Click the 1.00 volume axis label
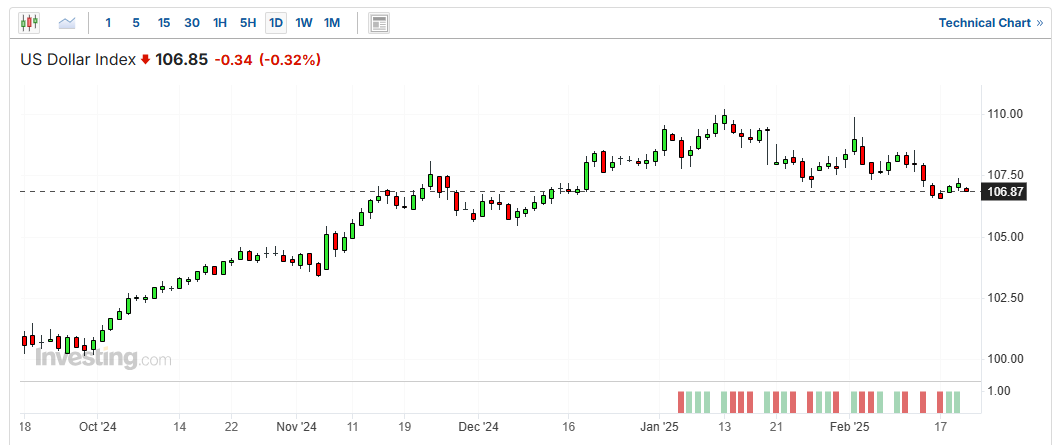The width and height of the screenshot is (1062, 445). pos(999,391)
